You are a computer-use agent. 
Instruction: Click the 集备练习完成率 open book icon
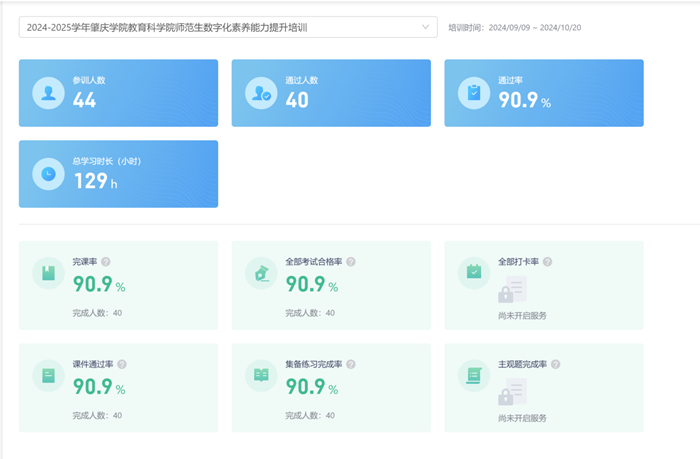pyautogui.click(x=261, y=375)
